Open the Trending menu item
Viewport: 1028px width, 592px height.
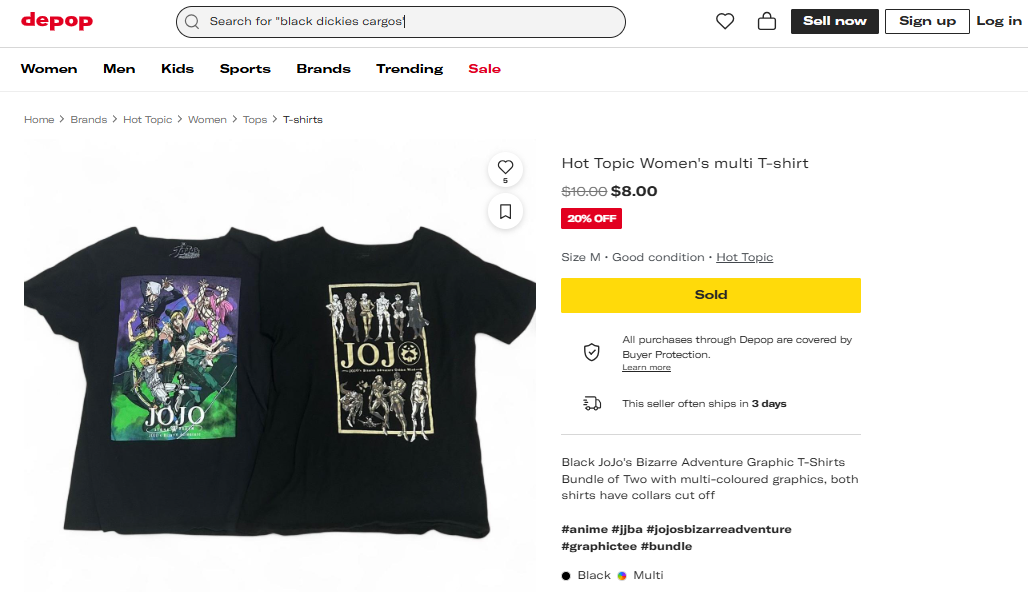(409, 69)
